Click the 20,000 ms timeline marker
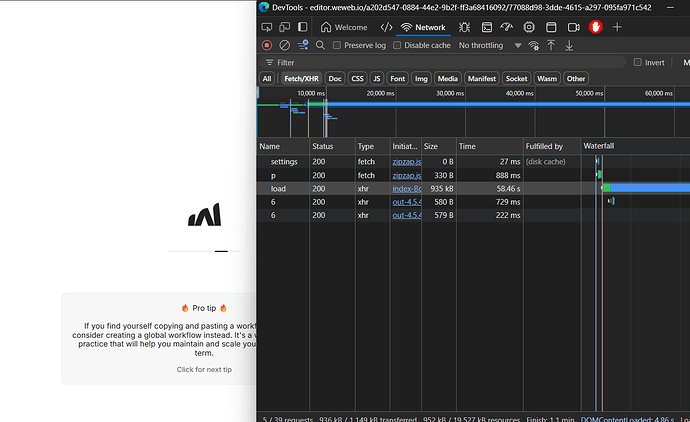This screenshot has width=690, height=422. [380, 93]
